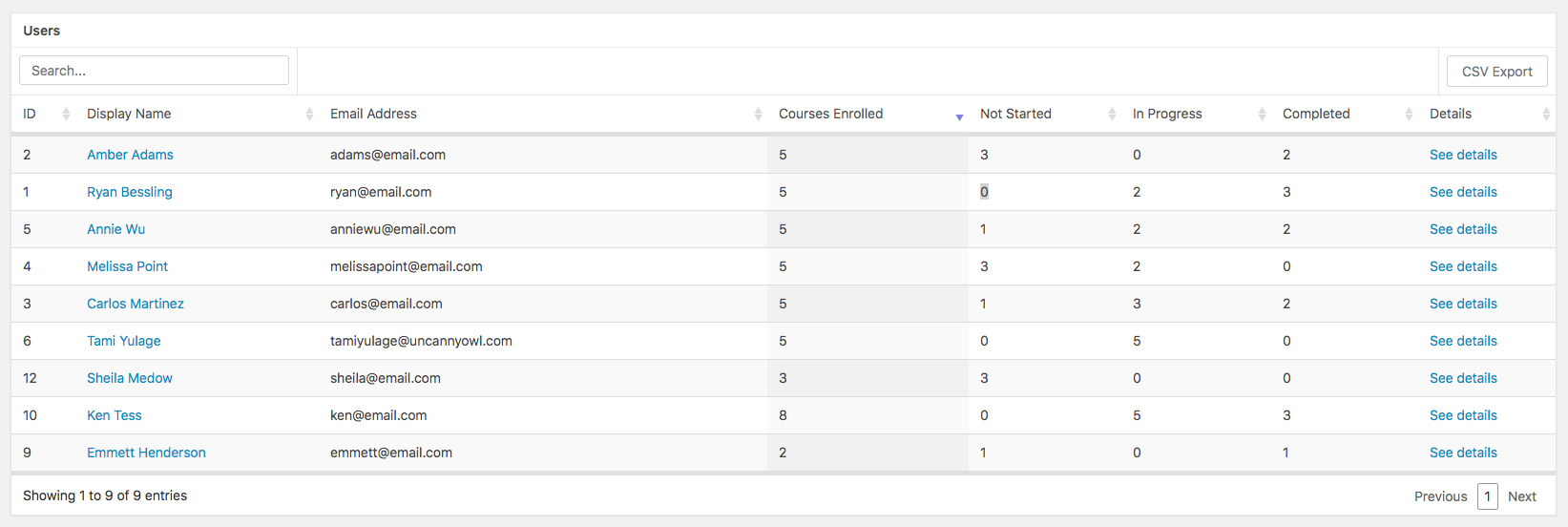Click sort arrows in Display Name header
The height and width of the screenshot is (527, 1568).
(x=309, y=115)
